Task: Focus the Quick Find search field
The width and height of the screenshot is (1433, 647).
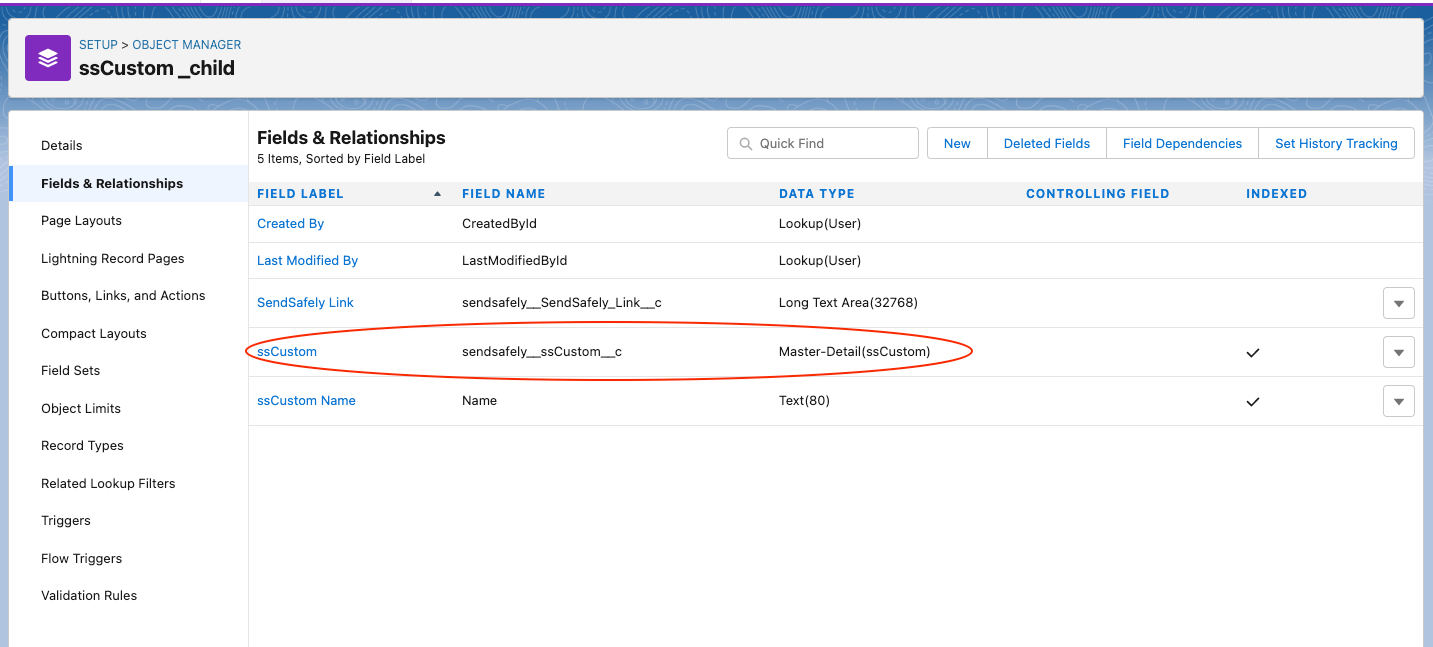Action: (x=823, y=144)
